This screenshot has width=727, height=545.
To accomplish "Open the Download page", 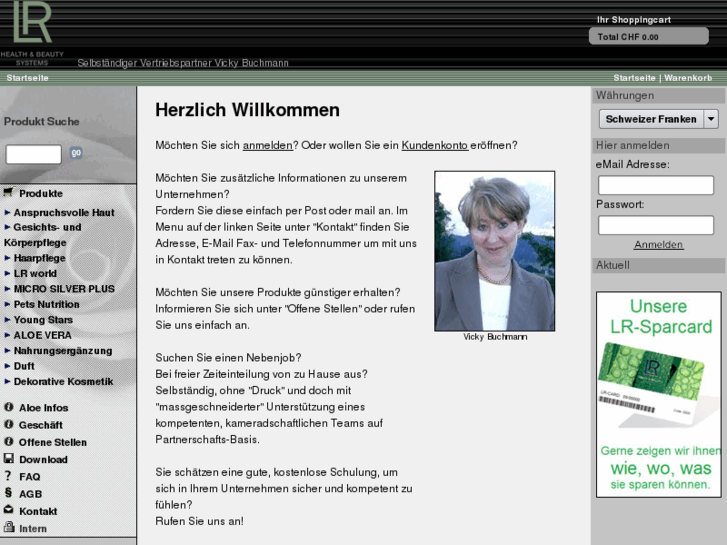I will (x=44, y=459).
